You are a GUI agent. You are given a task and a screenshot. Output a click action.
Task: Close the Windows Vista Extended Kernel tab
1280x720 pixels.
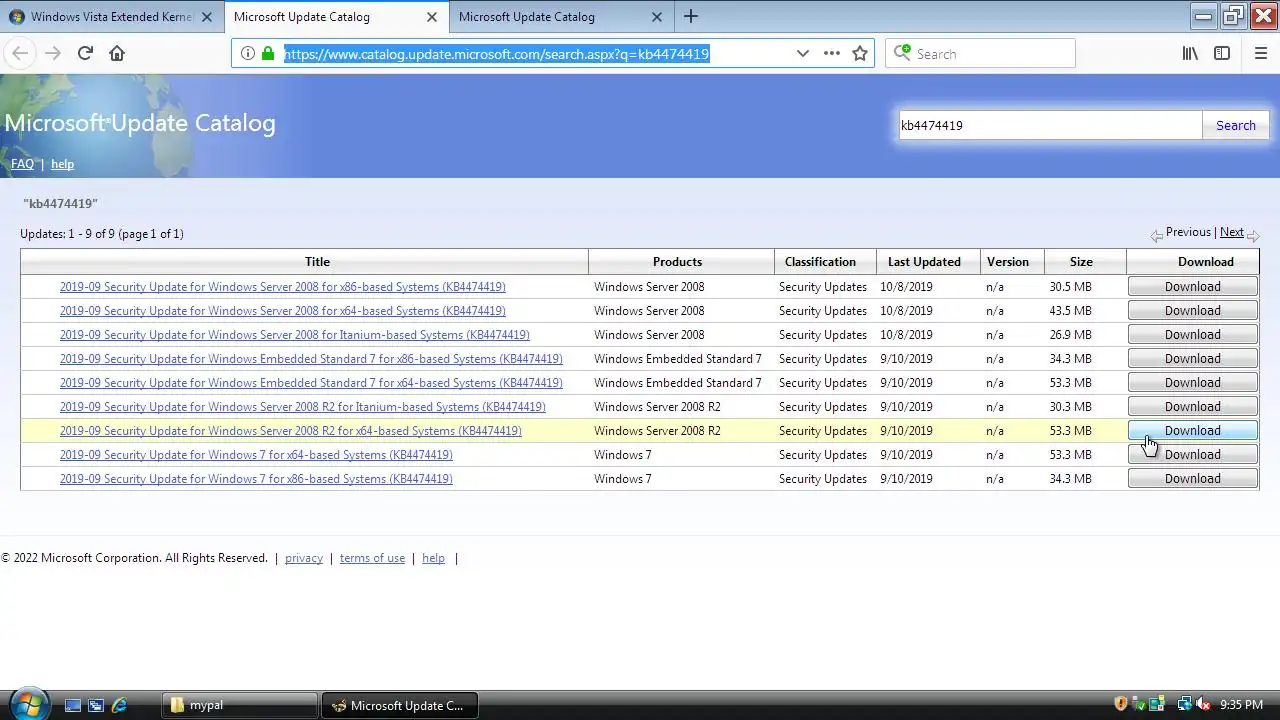(206, 17)
